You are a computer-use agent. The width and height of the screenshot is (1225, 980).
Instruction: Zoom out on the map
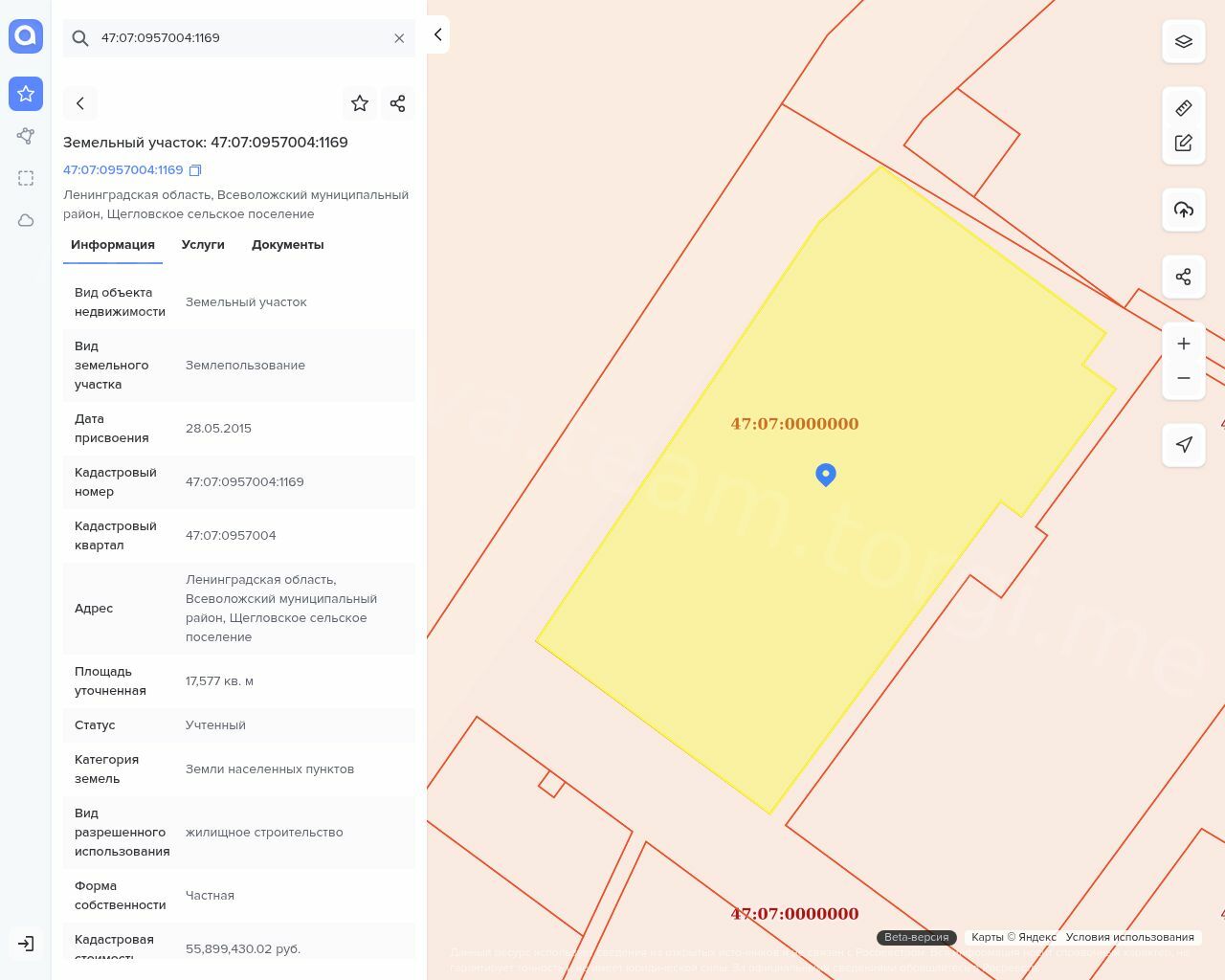click(1183, 378)
